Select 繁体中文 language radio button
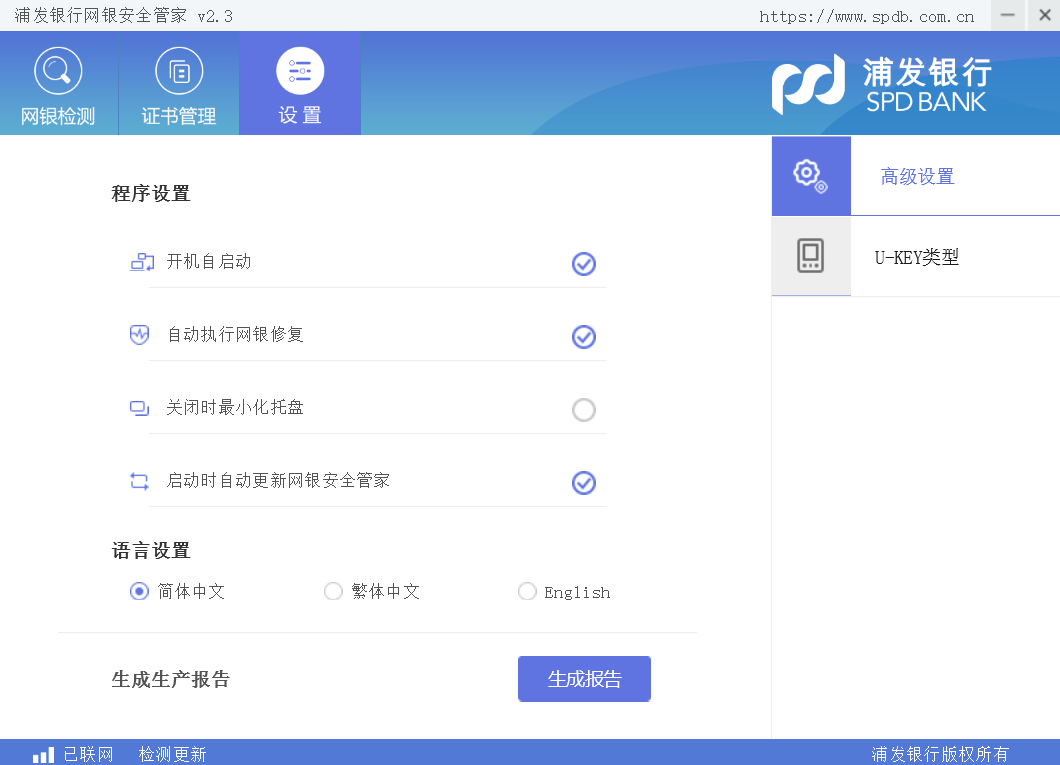Image resolution: width=1060 pixels, height=765 pixels. (333, 591)
